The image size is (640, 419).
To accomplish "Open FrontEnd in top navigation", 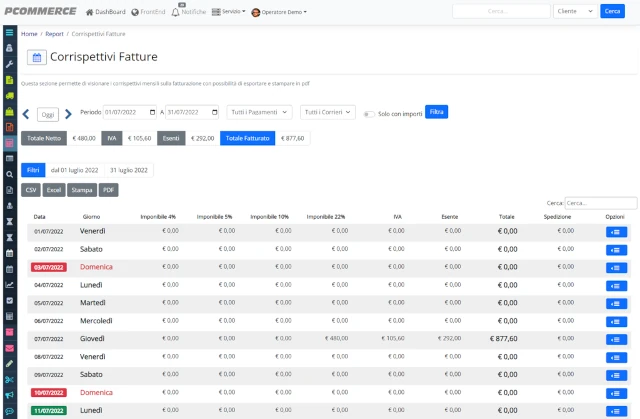I will pyautogui.click(x=148, y=12).
